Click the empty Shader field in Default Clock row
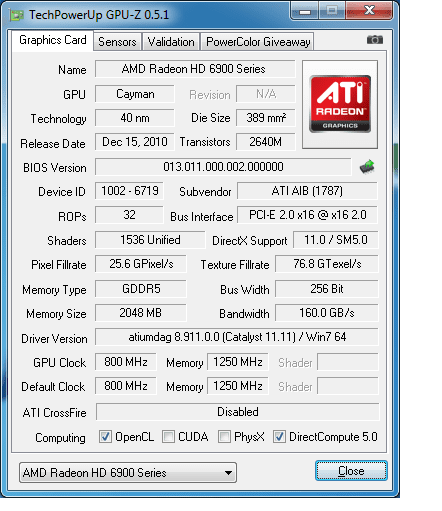 pos(348,386)
